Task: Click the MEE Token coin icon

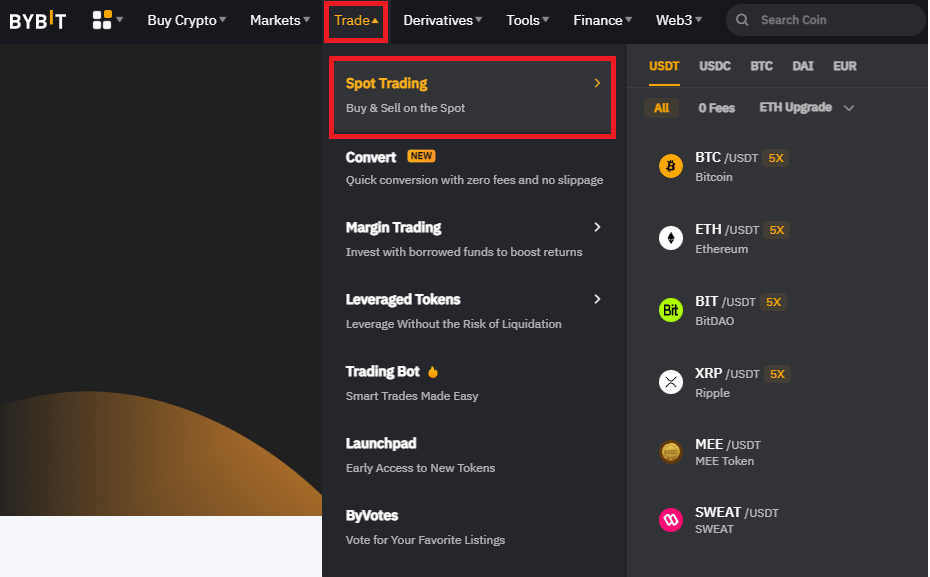Action: pyautogui.click(x=671, y=453)
